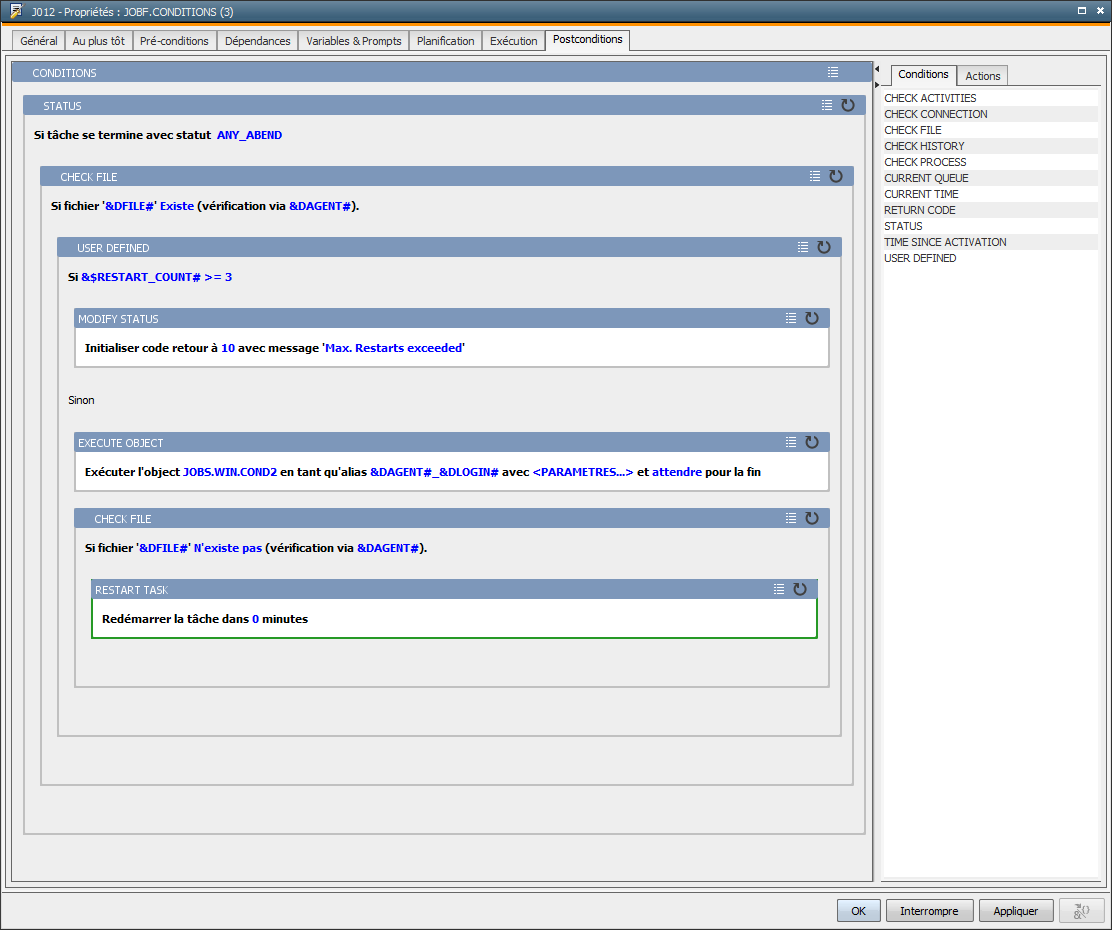Screen dimensions: 1112x930
Task: Select CHECK FILE in the conditions palette list
Action: point(990,130)
